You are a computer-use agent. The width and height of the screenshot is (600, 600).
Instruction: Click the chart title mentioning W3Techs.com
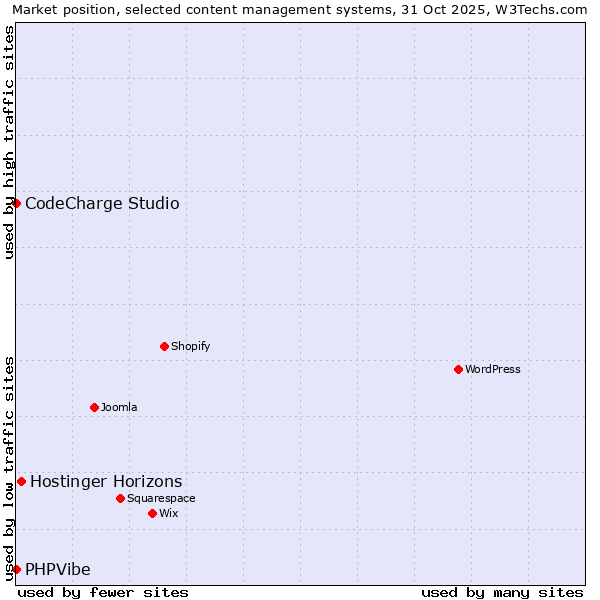pyautogui.click(x=300, y=9)
